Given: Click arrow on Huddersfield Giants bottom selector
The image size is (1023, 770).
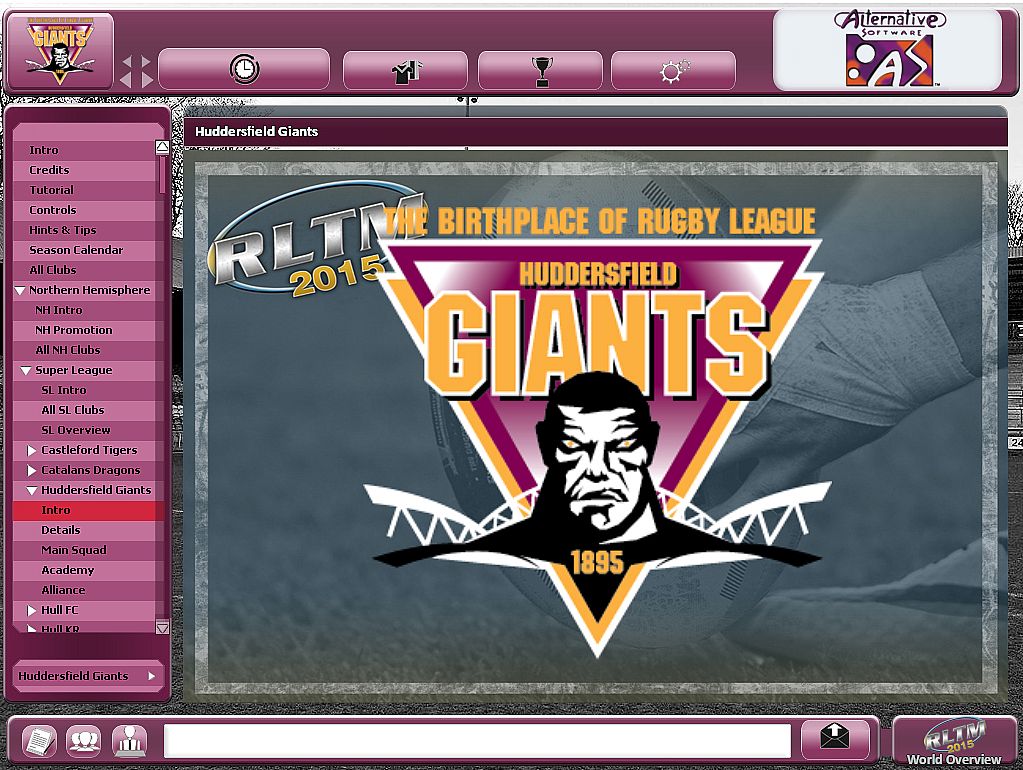Looking at the screenshot, I should point(151,676).
